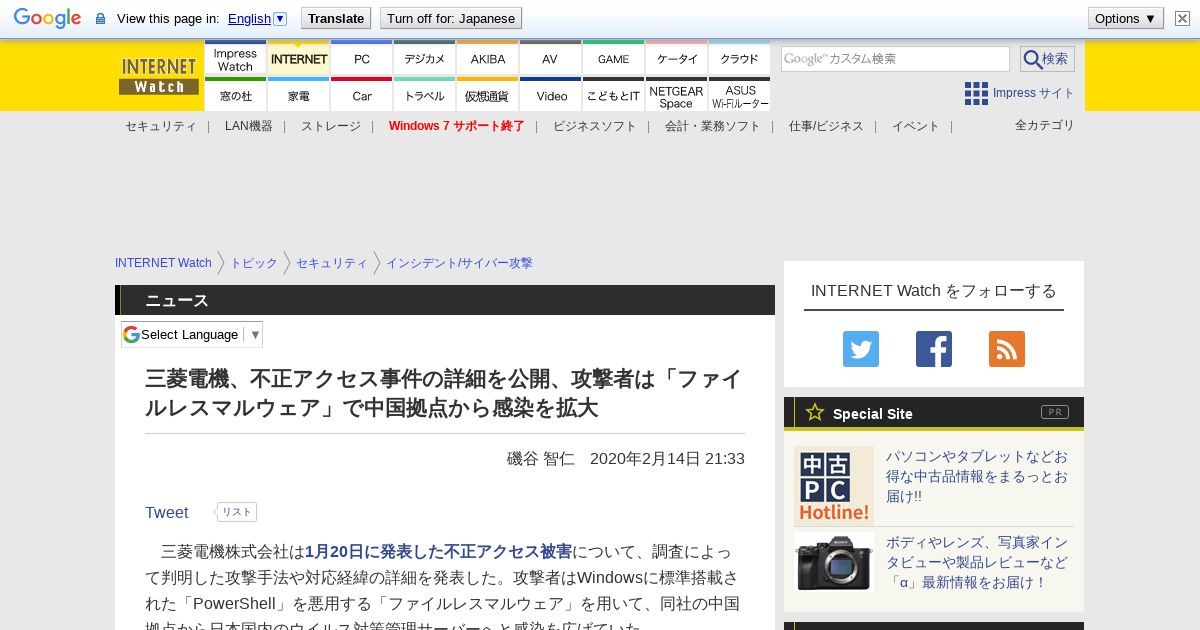Click the PR badge

coord(1055,412)
